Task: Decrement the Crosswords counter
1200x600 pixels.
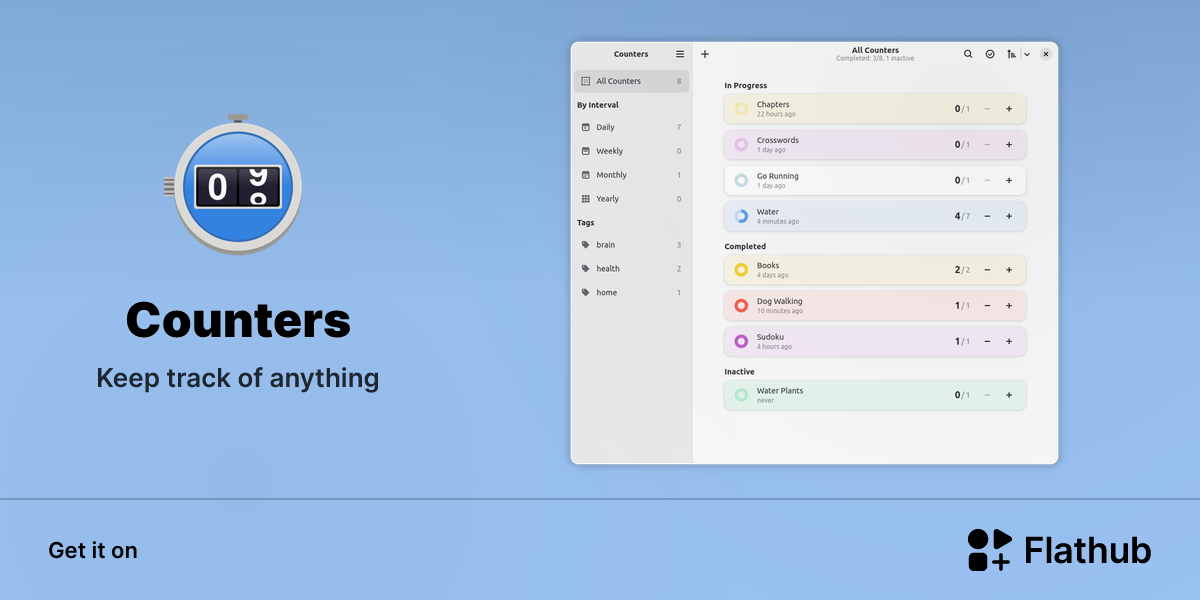Action: (987, 145)
